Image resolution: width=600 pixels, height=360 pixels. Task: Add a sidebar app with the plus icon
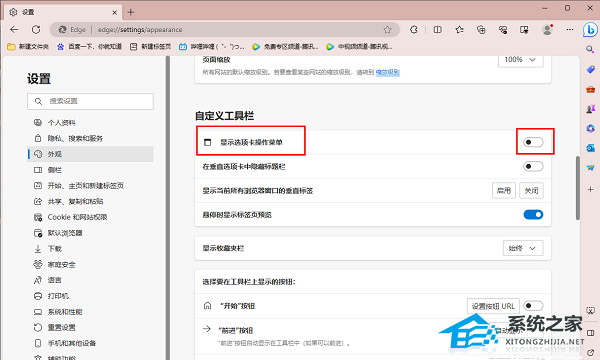pos(590,189)
